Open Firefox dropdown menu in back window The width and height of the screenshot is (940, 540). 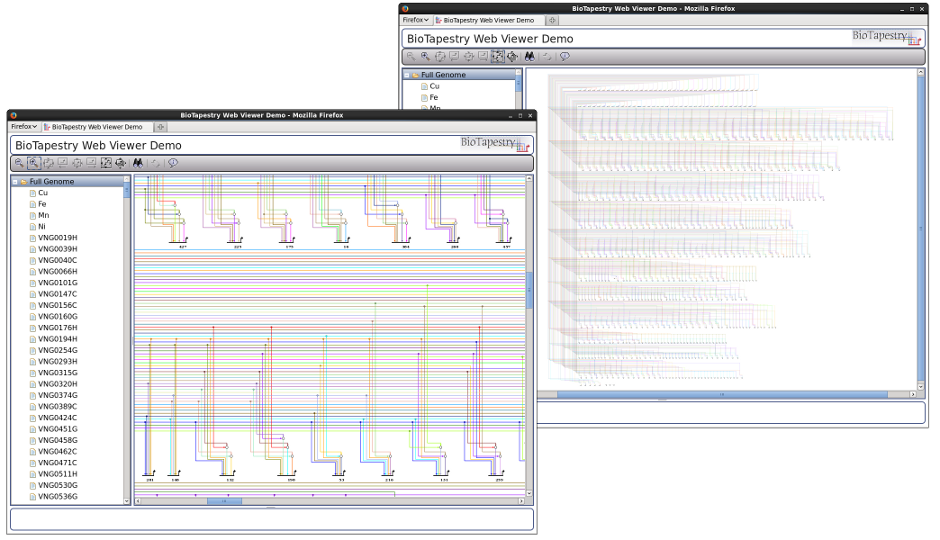click(x=416, y=20)
